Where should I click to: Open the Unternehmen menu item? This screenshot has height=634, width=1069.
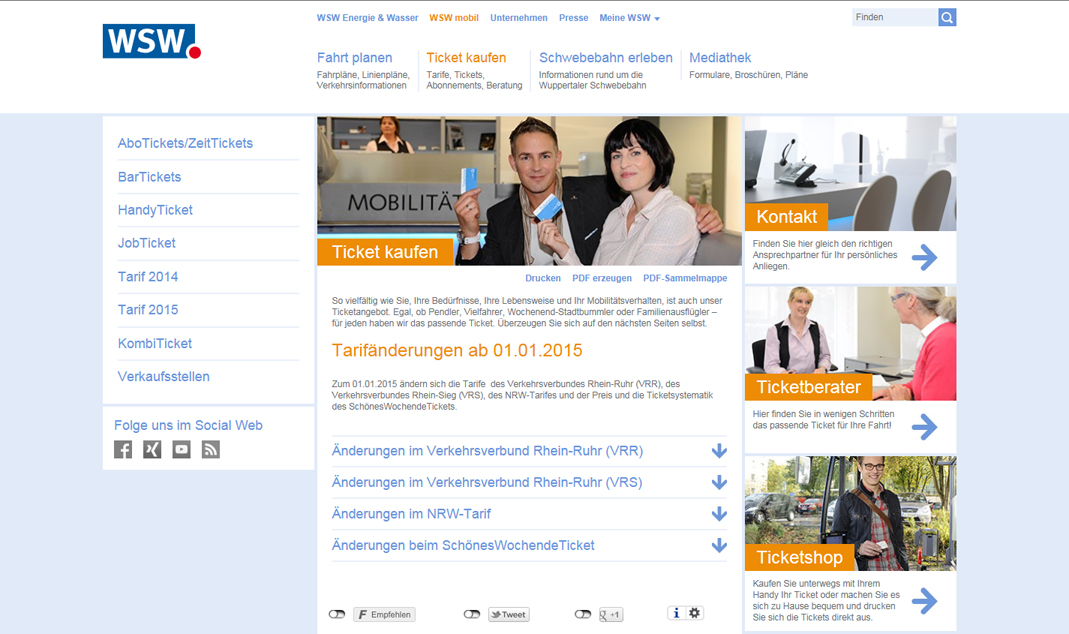coord(519,18)
